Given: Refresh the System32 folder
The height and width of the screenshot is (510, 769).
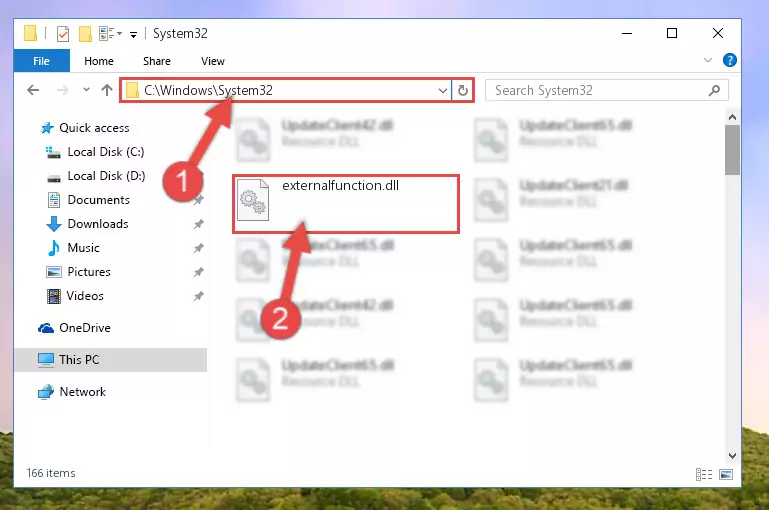Looking at the screenshot, I should click(x=462, y=90).
